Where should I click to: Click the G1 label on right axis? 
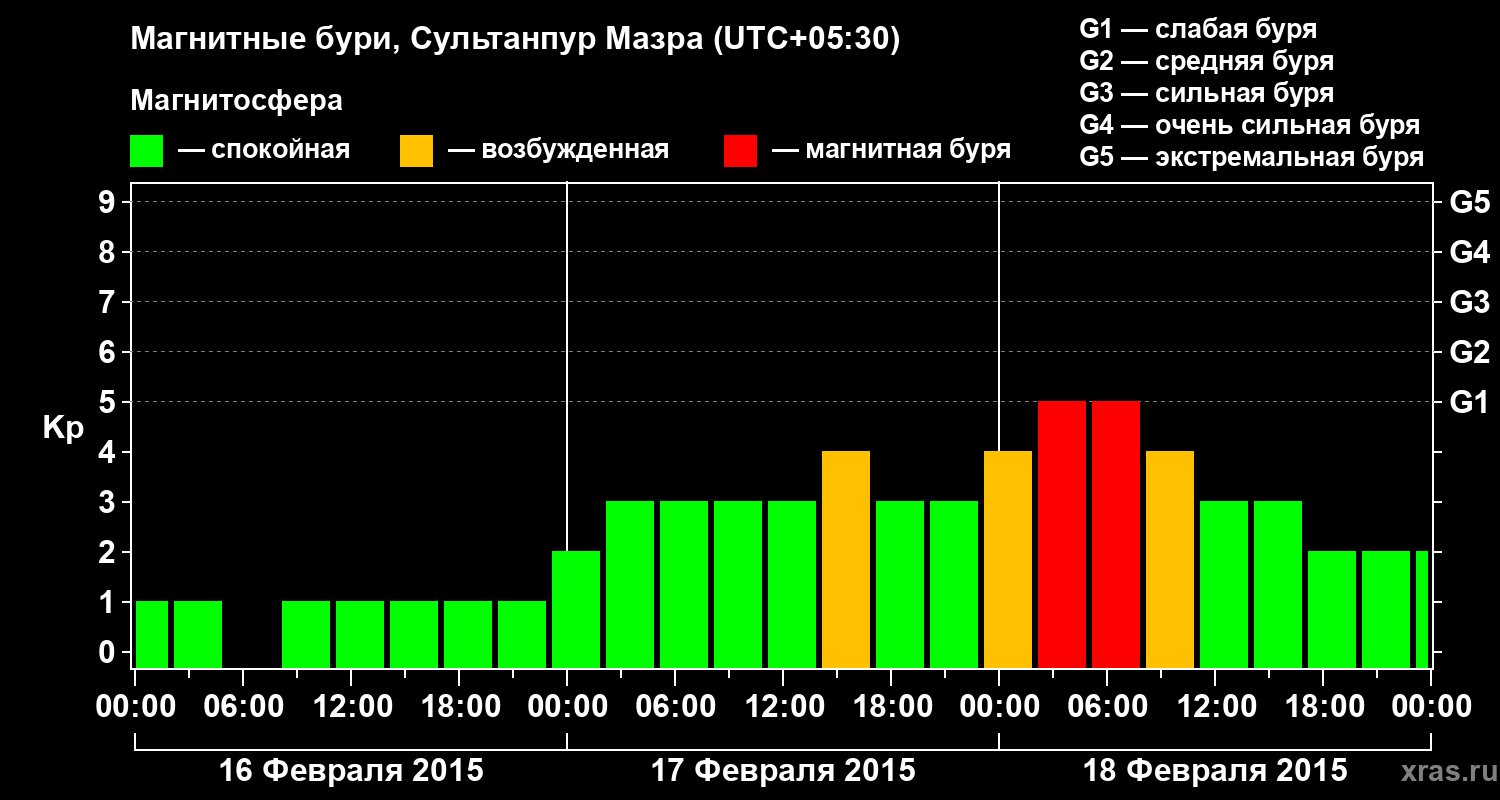pos(1469,402)
